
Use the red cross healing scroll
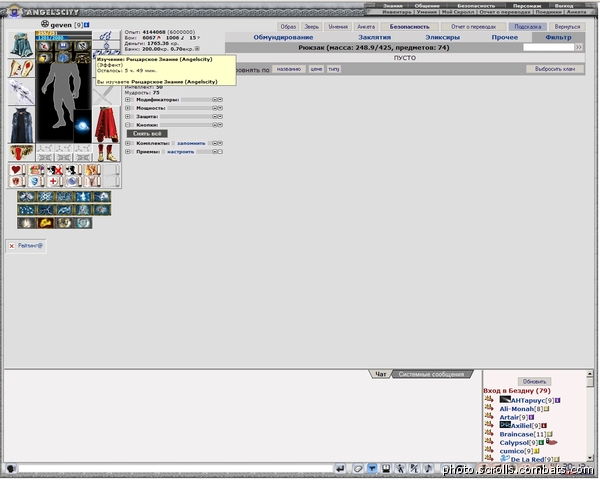[54, 181]
